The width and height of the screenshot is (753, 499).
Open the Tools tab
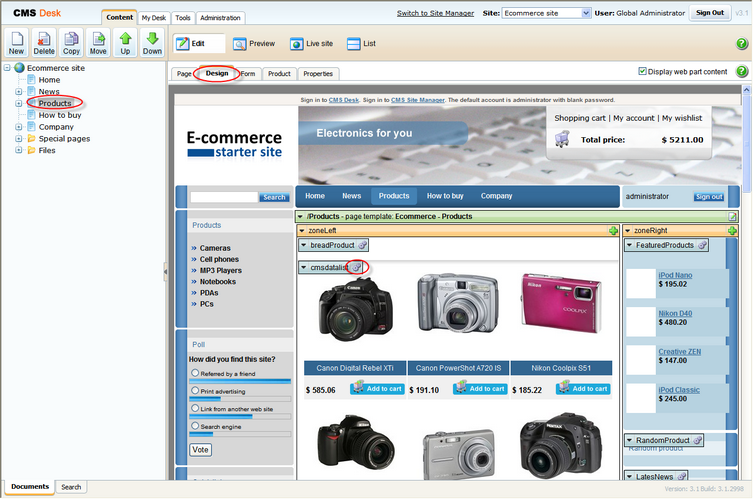pos(183,18)
